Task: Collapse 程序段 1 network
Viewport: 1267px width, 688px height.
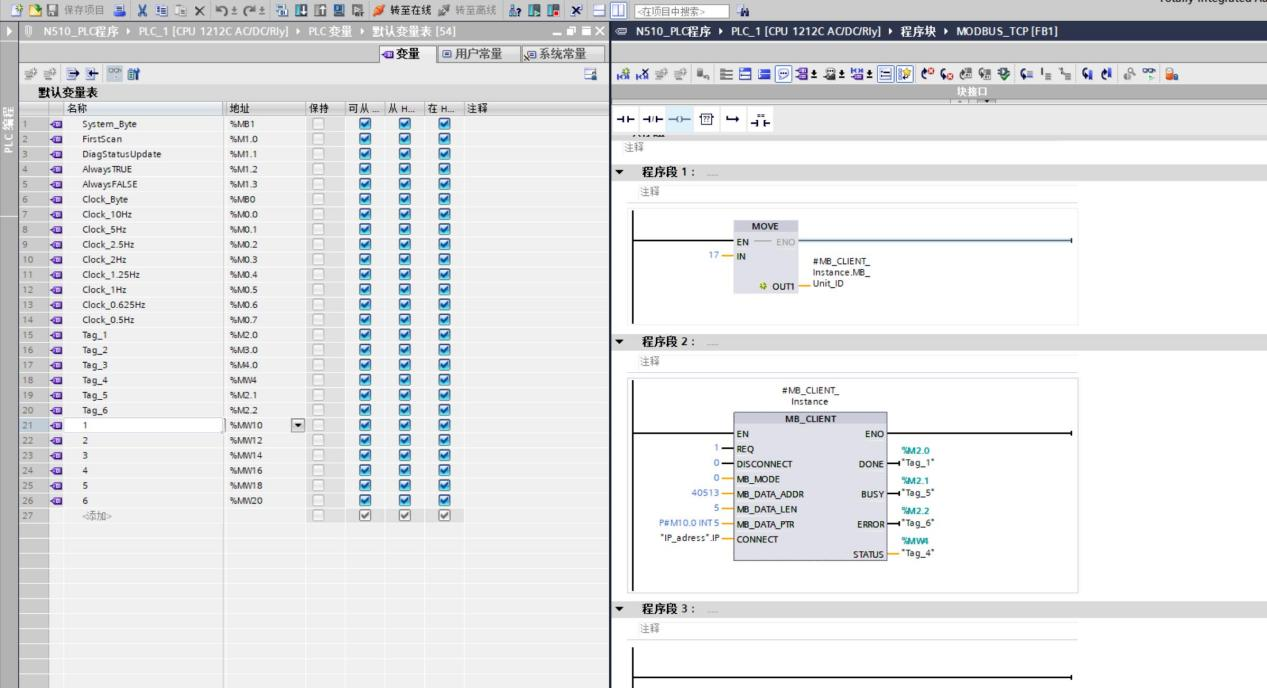Action: pos(621,172)
